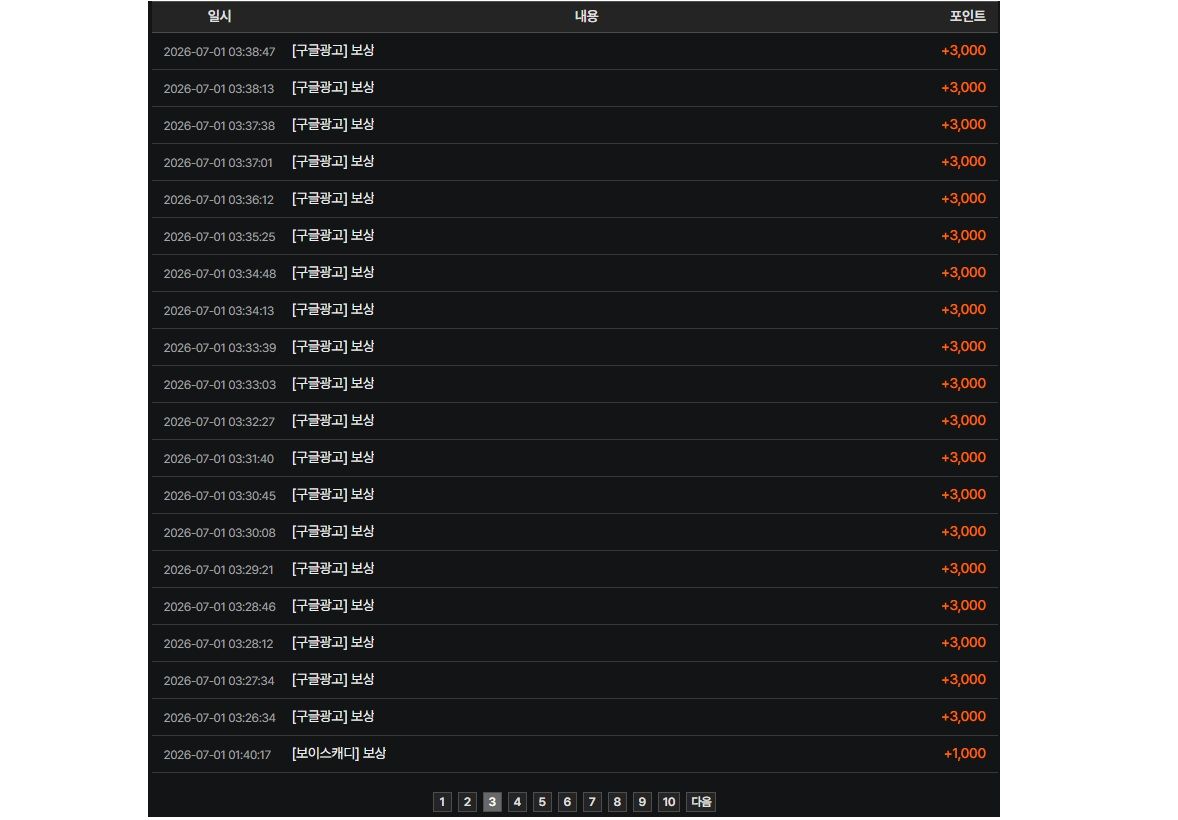
Task: Open page 2 in pagination
Action: point(467,802)
